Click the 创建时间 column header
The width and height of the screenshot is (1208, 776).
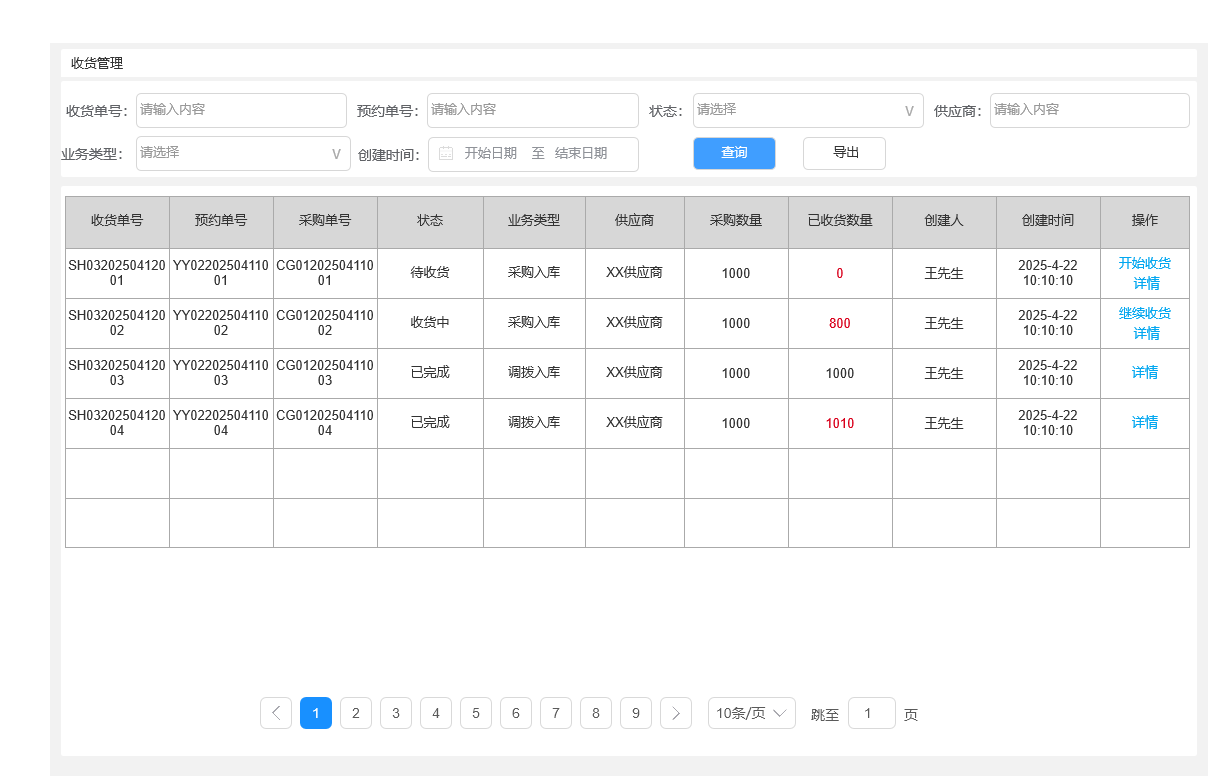(x=1048, y=221)
